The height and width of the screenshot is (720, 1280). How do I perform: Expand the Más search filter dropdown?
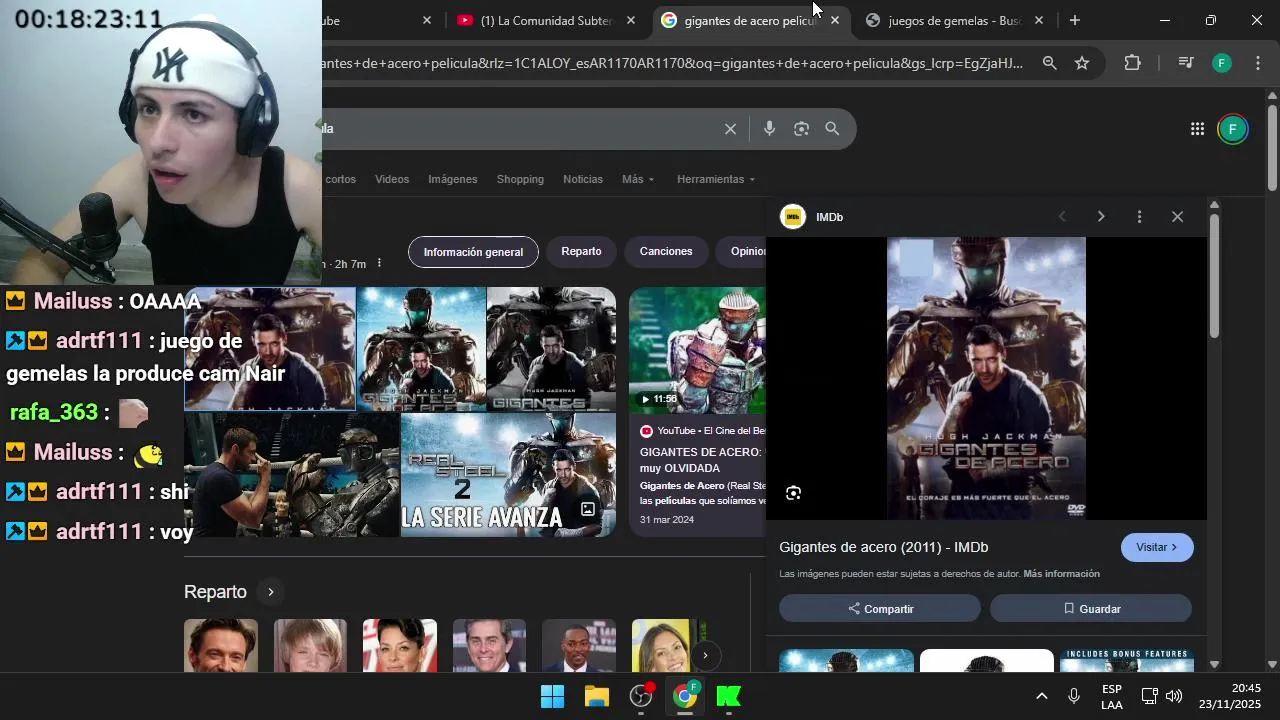[638, 179]
